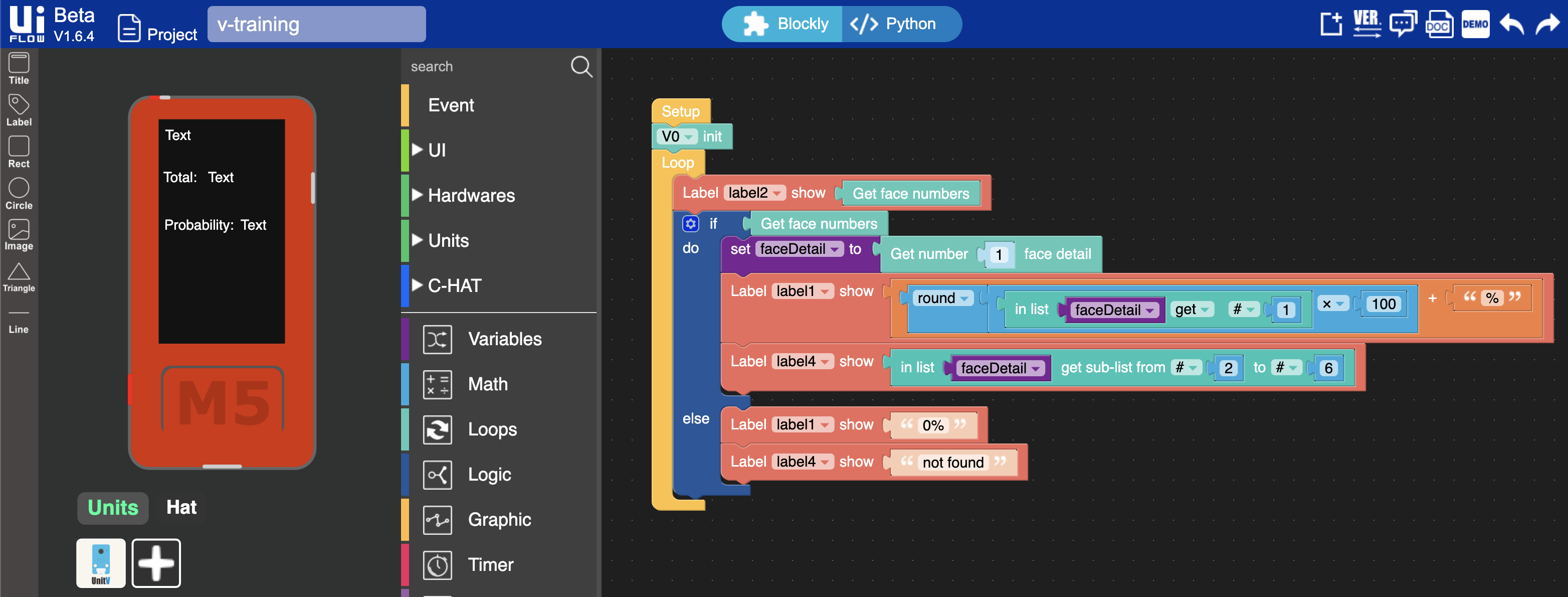Select the Title UI element tool
Screen dimensions: 1568x597
(x=18, y=68)
